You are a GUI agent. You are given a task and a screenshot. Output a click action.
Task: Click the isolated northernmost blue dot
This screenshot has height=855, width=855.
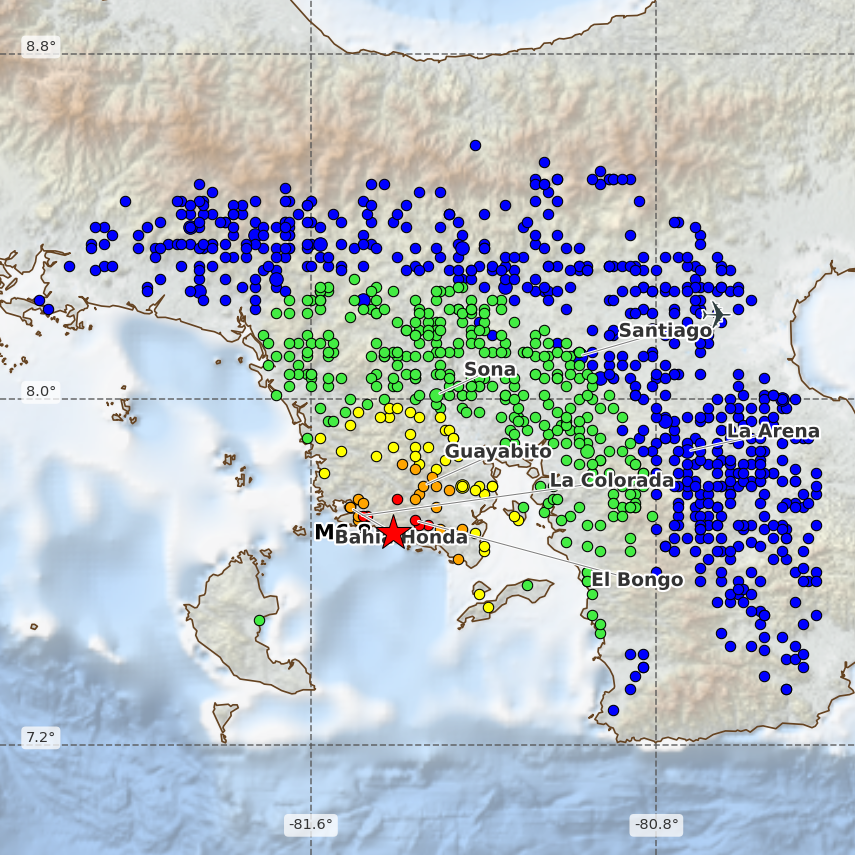click(x=475, y=146)
